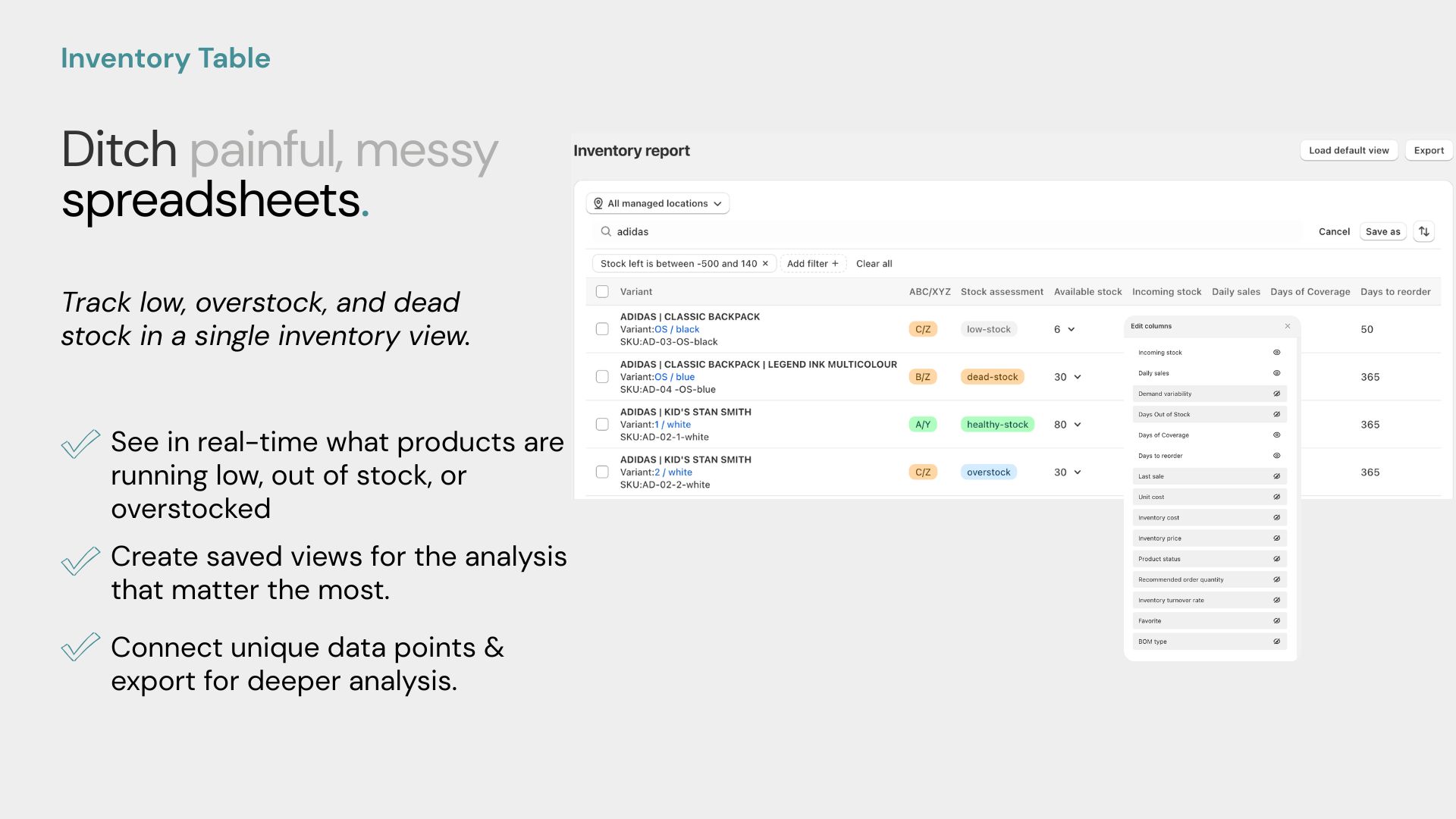This screenshot has height=819, width=1456.
Task: Click the adidas search field
Action: 948,231
